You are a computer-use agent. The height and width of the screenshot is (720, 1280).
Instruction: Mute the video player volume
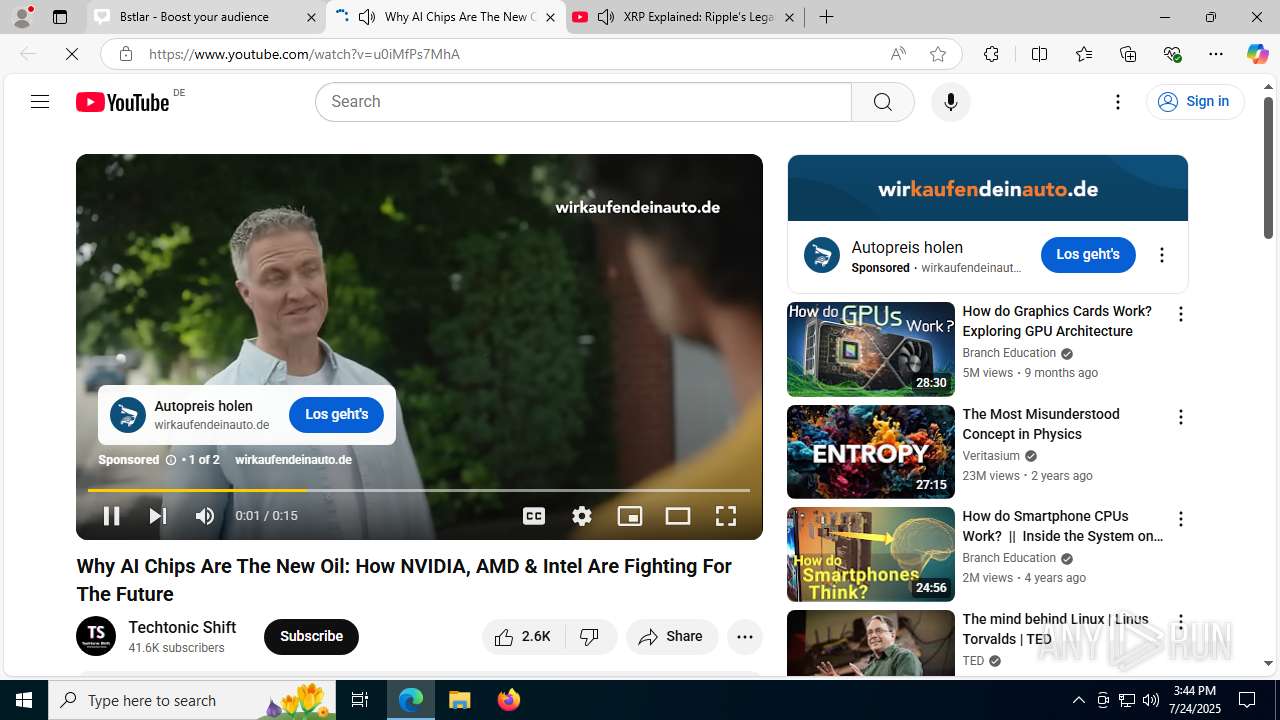[205, 516]
